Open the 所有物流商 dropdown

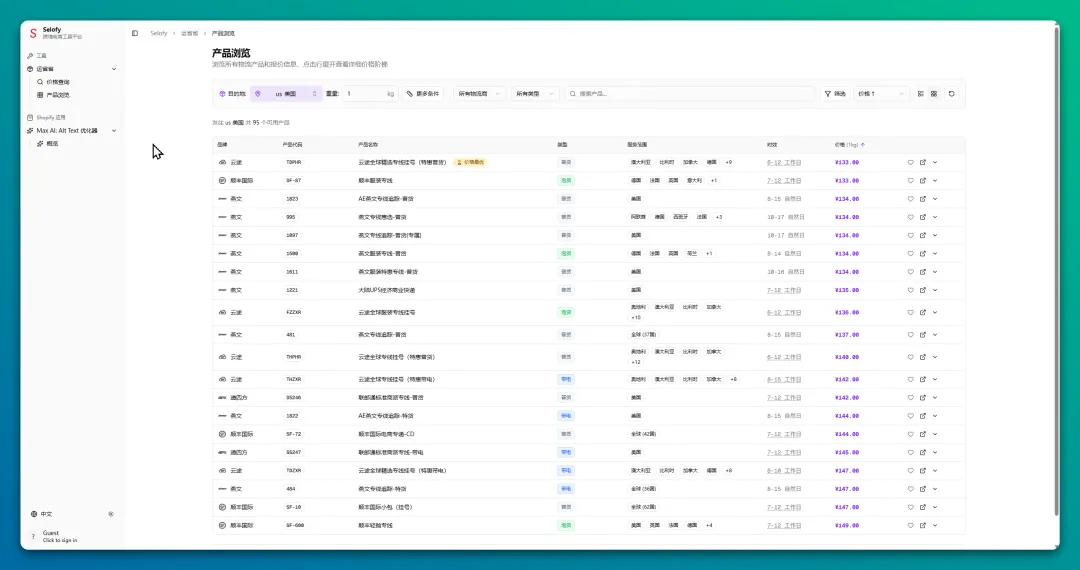point(479,94)
